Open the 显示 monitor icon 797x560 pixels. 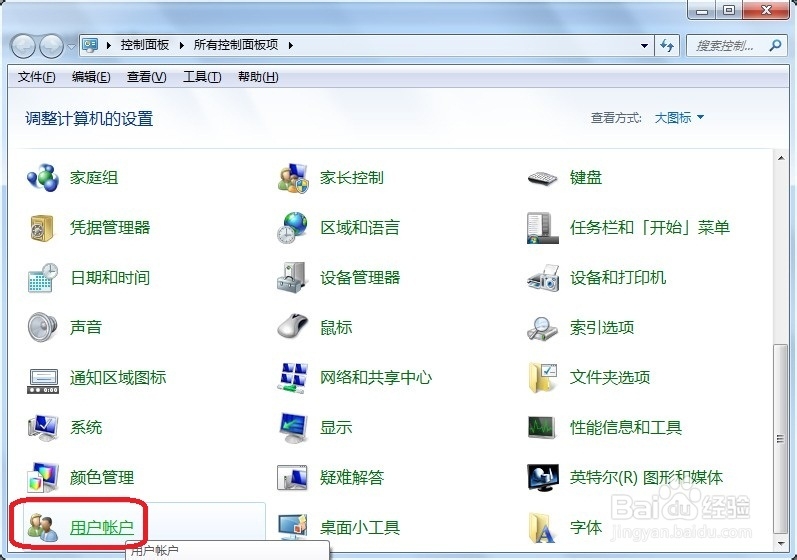coord(293,427)
